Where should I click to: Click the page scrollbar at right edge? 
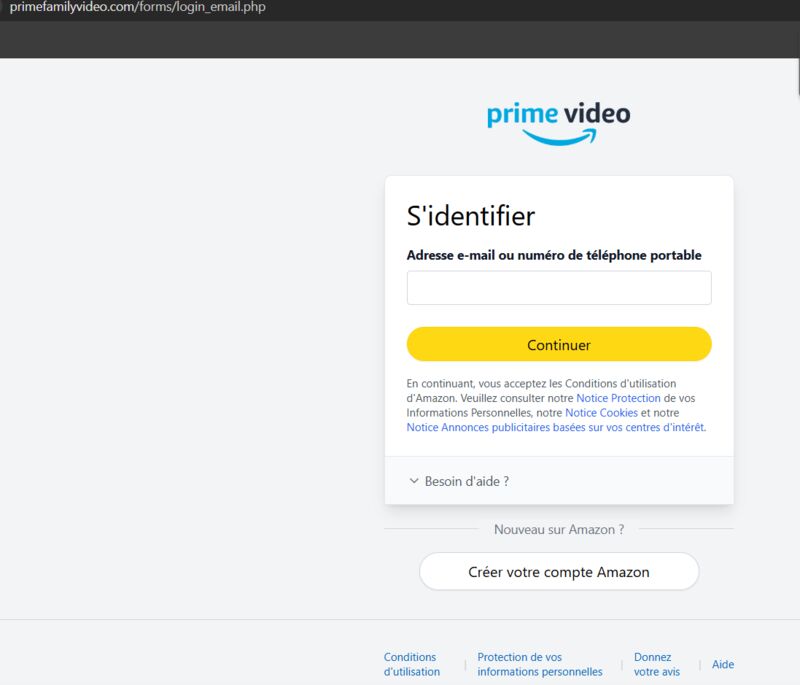point(798,77)
